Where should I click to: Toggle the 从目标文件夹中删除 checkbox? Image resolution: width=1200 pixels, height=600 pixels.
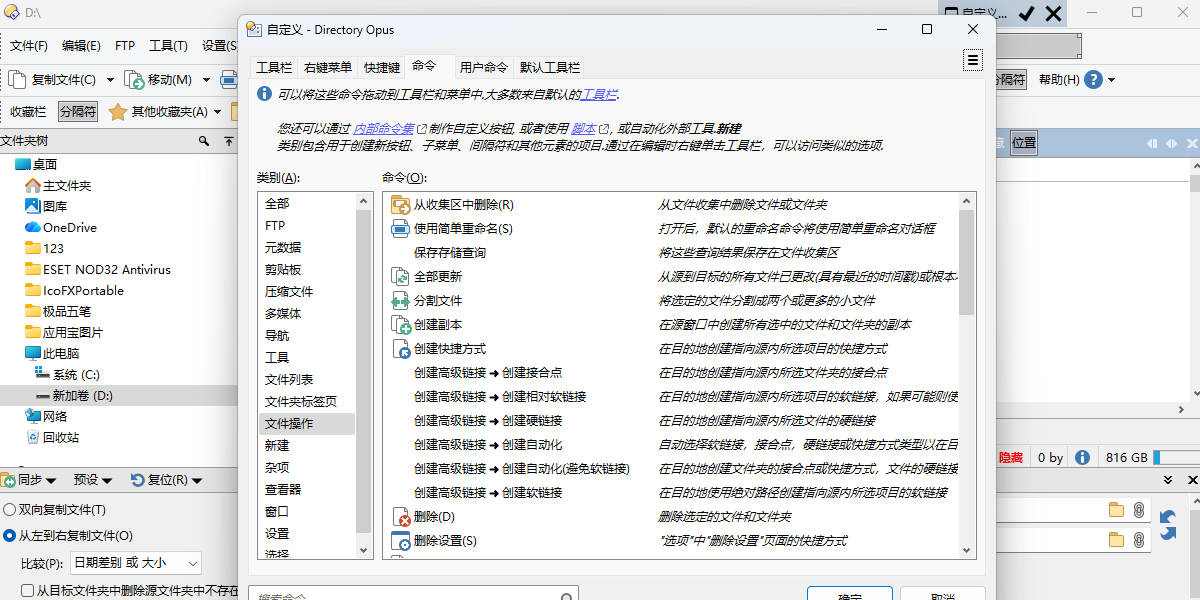coord(27,591)
